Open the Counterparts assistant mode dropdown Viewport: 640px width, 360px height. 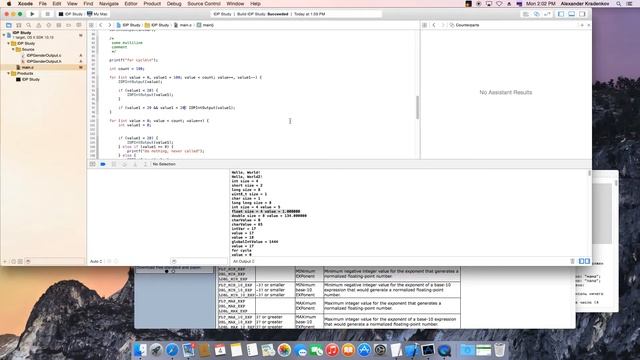point(464,25)
